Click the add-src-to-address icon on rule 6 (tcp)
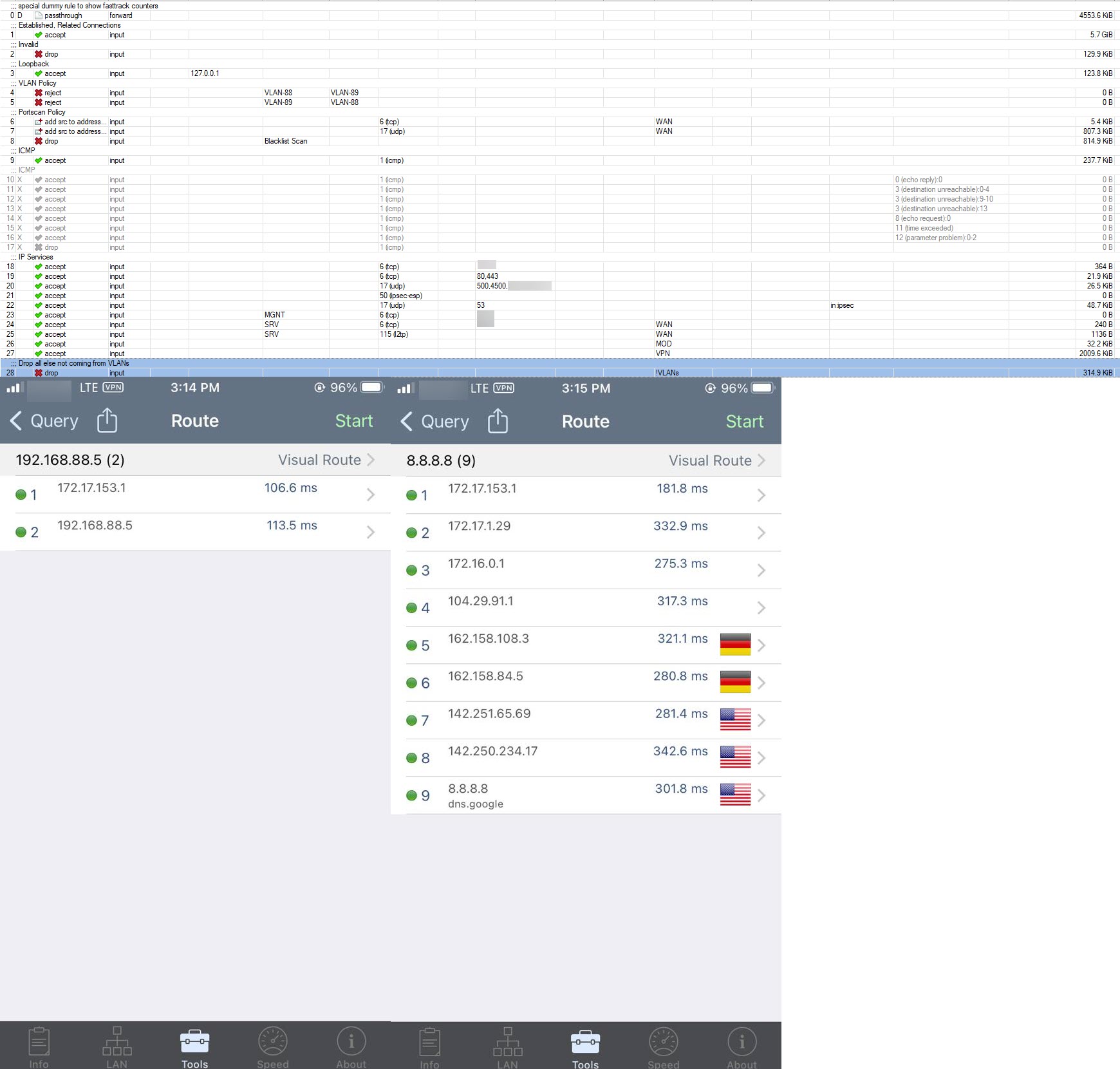This screenshot has height=1069, width=1120. pos(39,122)
